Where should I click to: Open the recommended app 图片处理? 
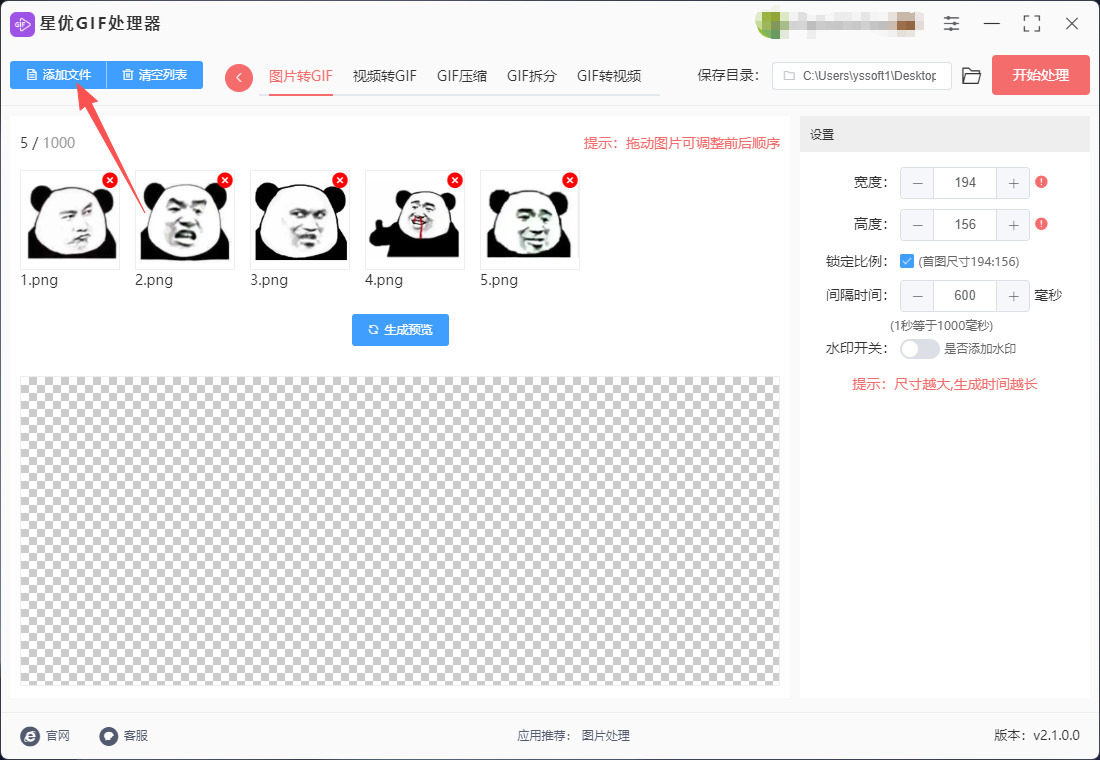click(605, 735)
